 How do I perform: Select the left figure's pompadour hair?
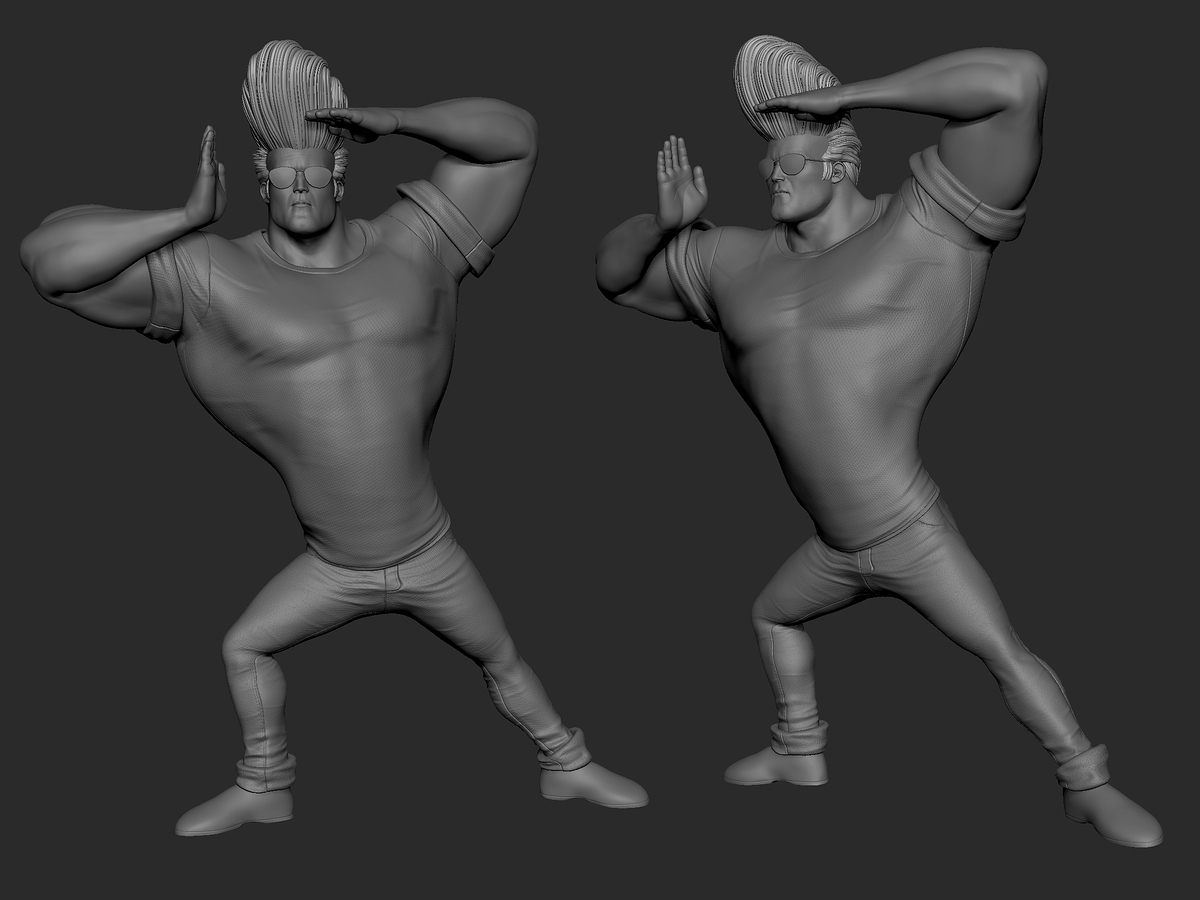[x=293, y=98]
